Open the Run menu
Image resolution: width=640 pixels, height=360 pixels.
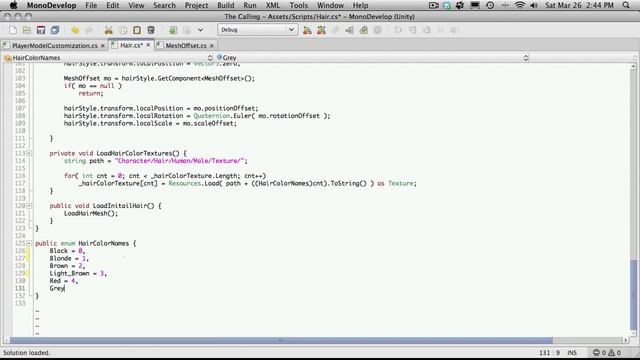click(x=250, y=5)
